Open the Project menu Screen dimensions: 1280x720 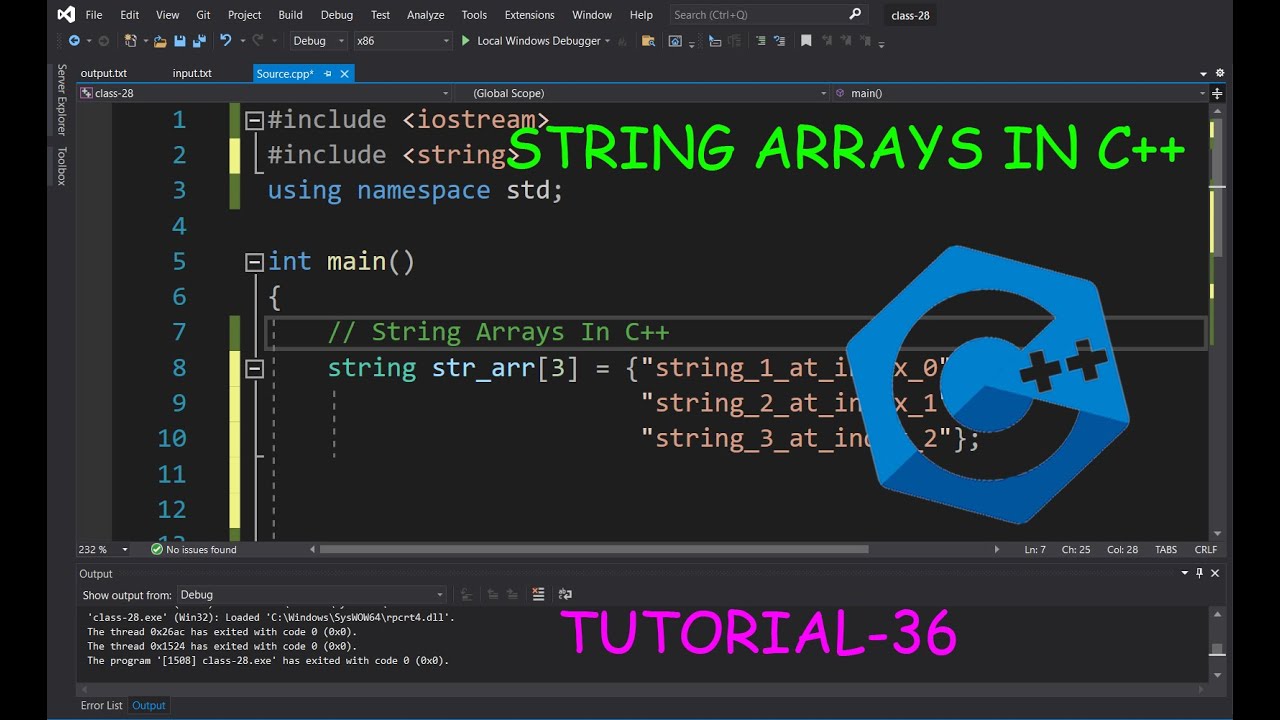pyautogui.click(x=245, y=15)
